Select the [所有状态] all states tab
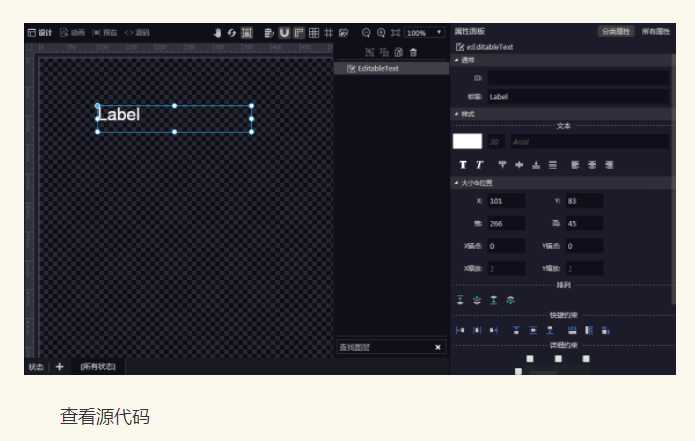The width and height of the screenshot is (695, 441). coord(98,367)
